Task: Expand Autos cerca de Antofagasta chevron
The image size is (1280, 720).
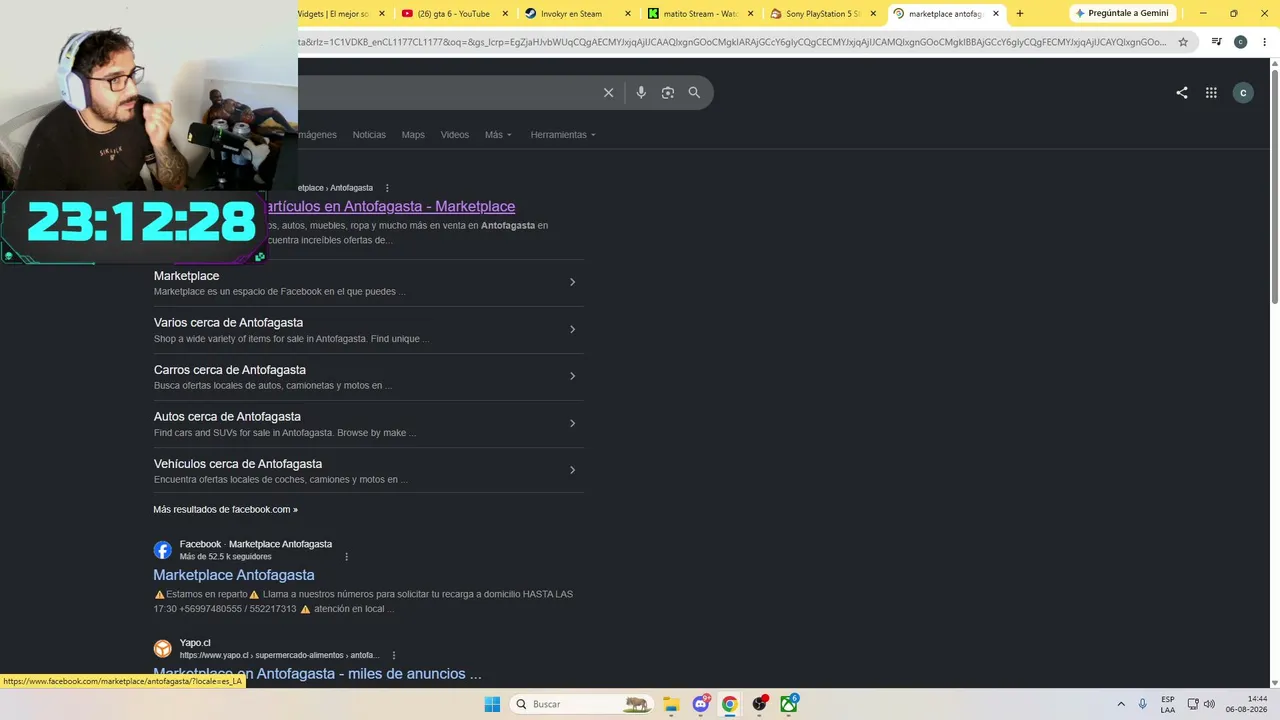Action: point(572,423)
